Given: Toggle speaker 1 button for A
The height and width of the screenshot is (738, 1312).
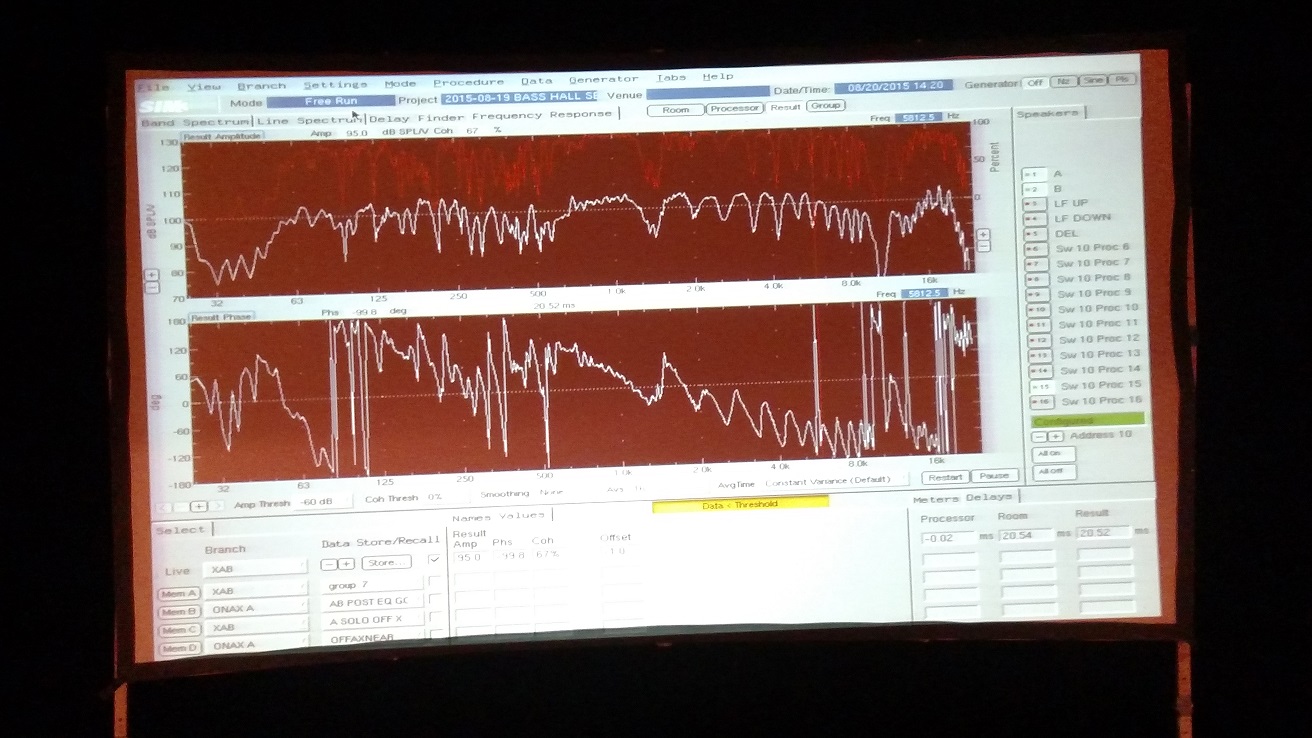Looking at the screenshot, I should coord(1033,174).
